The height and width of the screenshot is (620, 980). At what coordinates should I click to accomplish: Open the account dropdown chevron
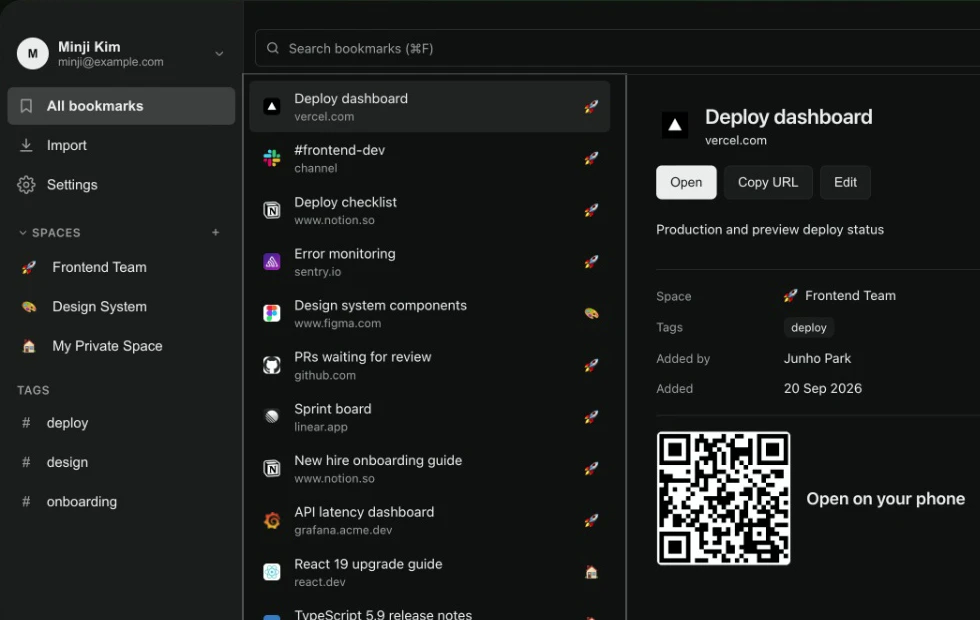[219, 54]
